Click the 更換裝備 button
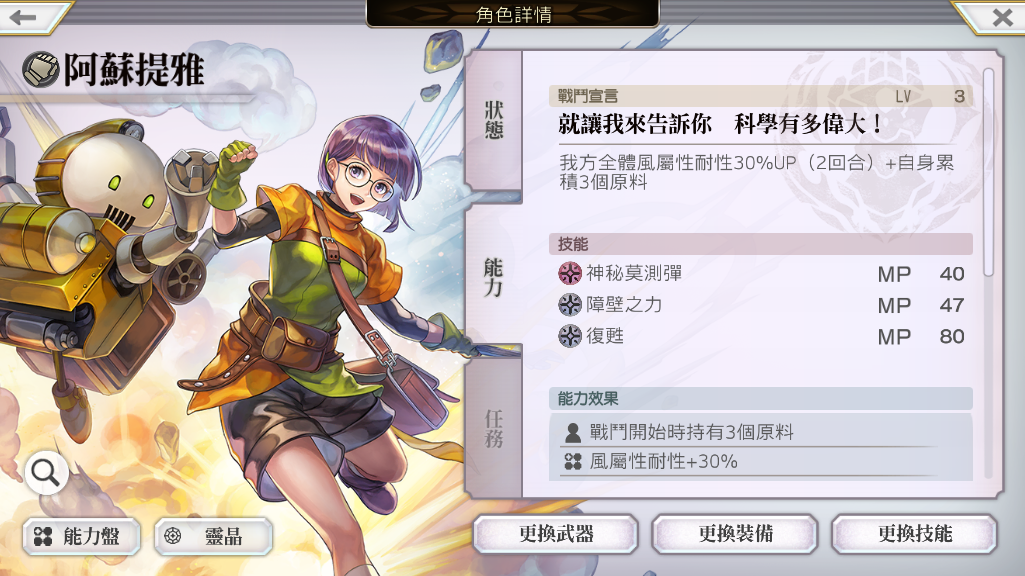Screen dimensions: 1025x576 735,534
